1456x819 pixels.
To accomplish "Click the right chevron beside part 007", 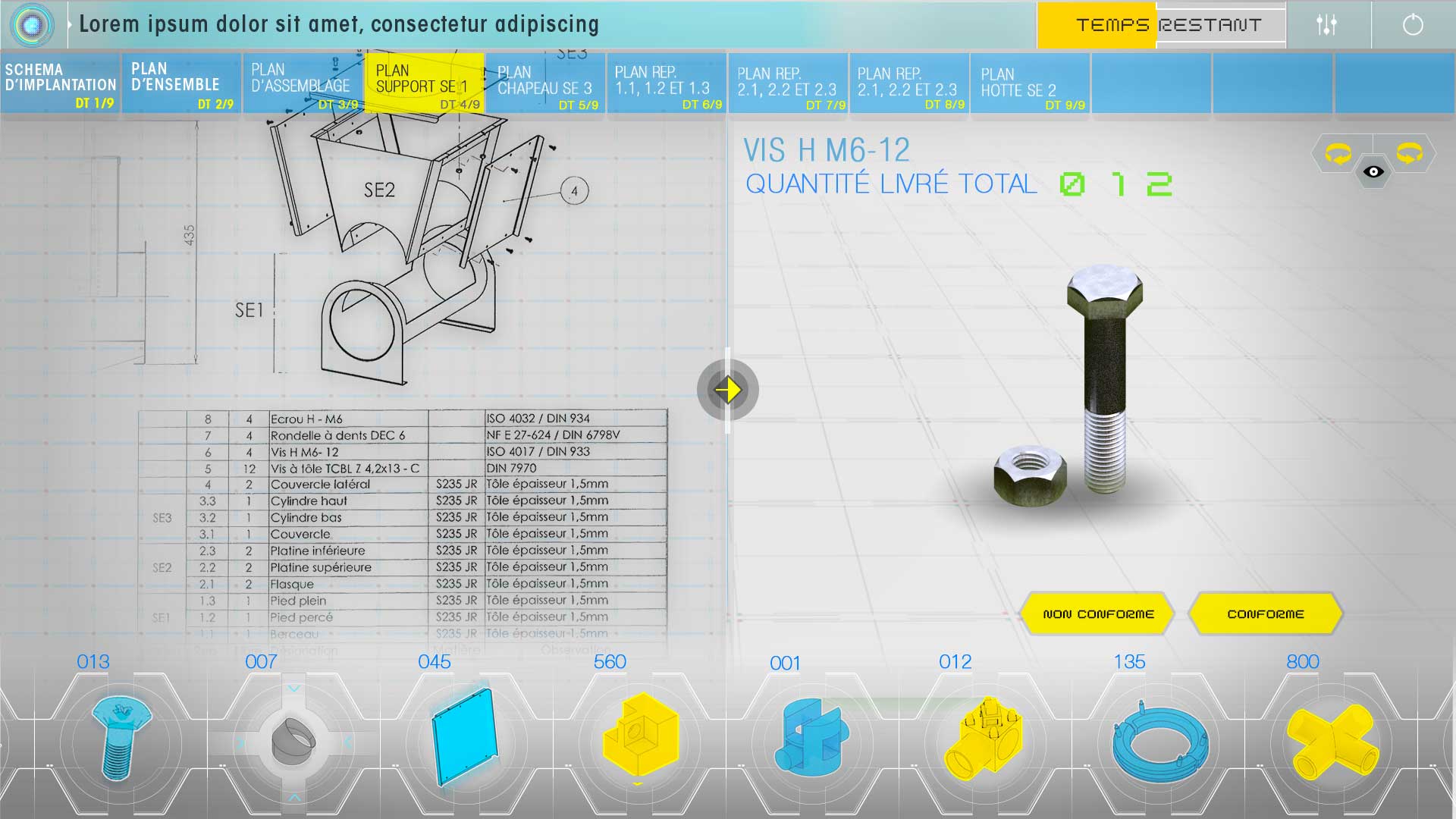I will point(349,742).
